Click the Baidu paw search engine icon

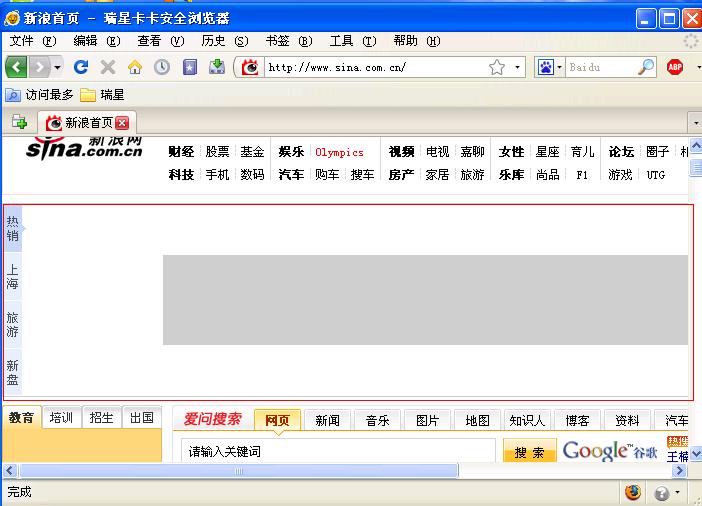click(546, 68)
